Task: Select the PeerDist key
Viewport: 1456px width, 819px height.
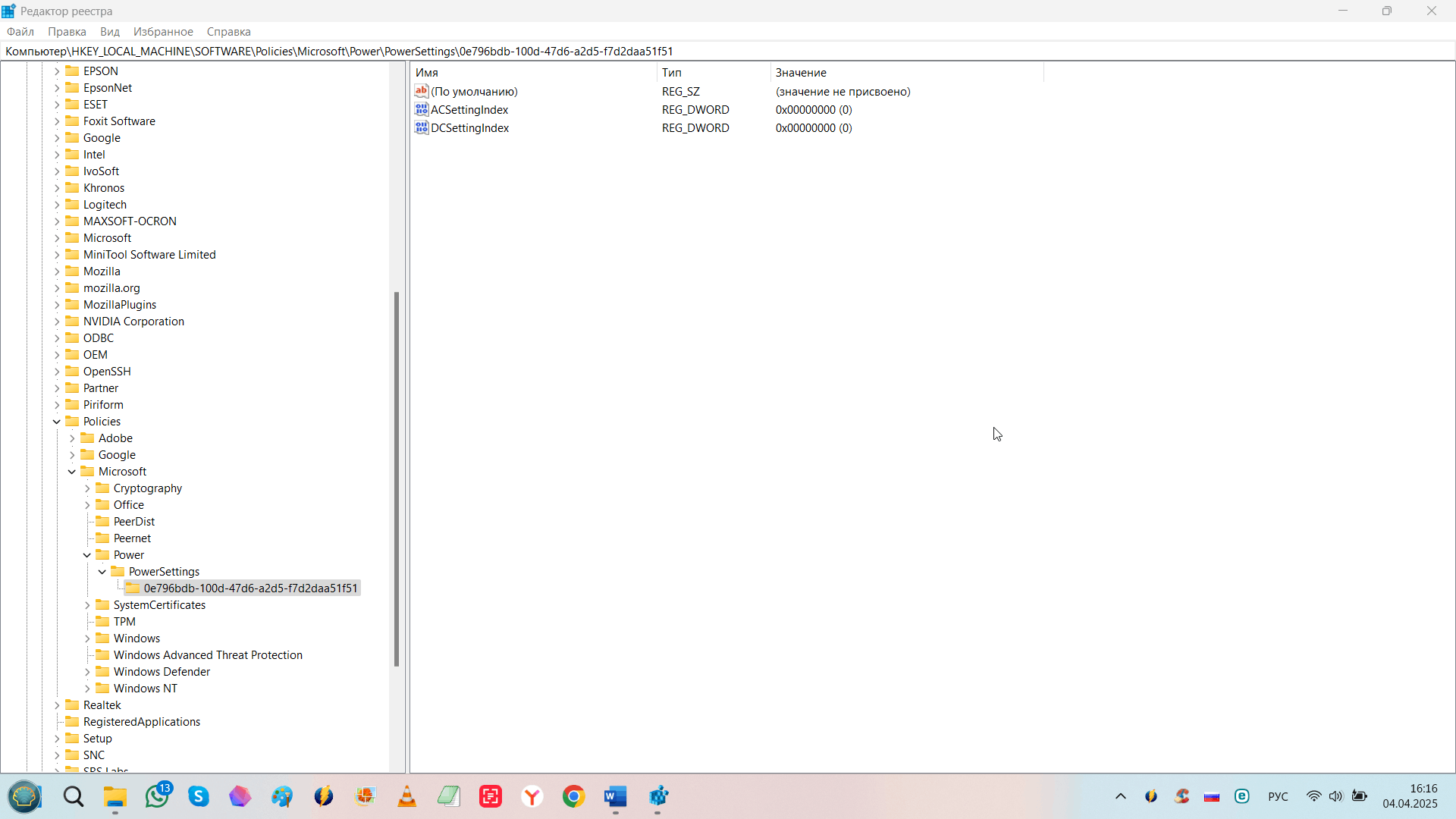Action: pos(134,522)
